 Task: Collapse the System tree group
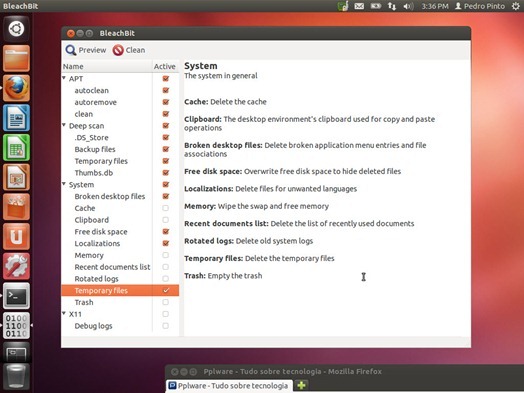click(x=64, y=184)
